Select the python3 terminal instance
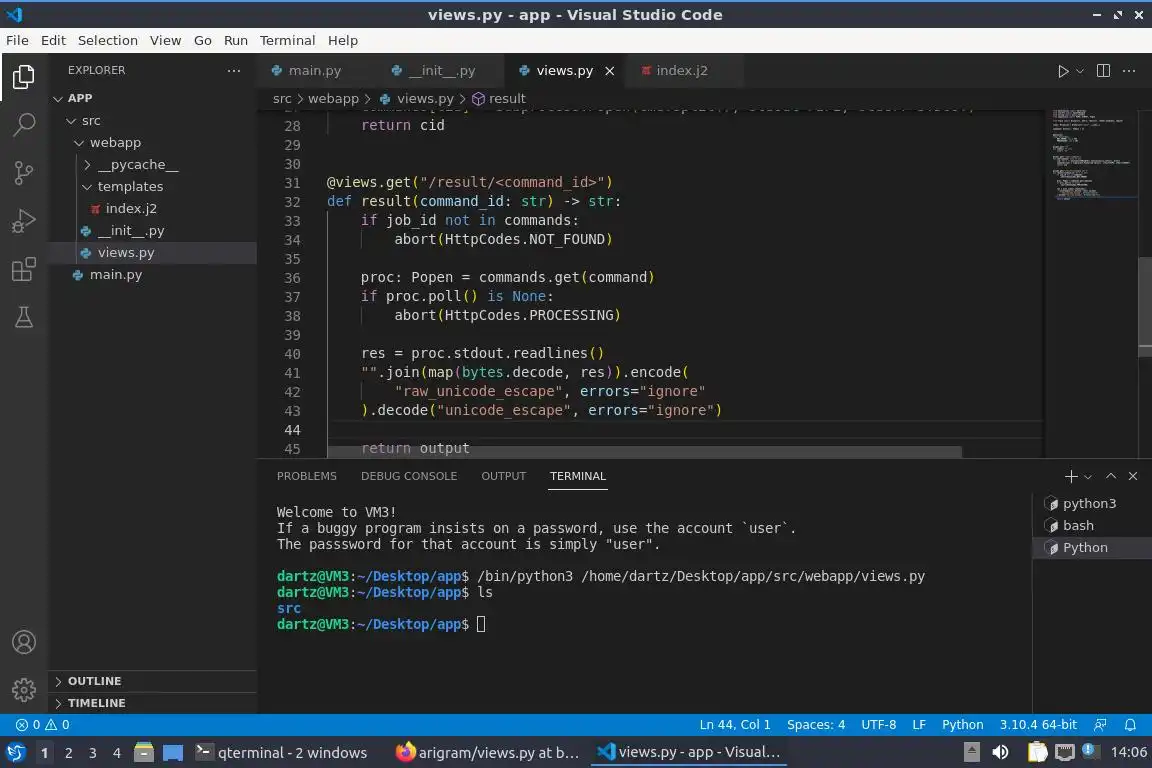The height and width of the screenshot is (768, 1152). pyautogui.click(x=1092, y=503)
